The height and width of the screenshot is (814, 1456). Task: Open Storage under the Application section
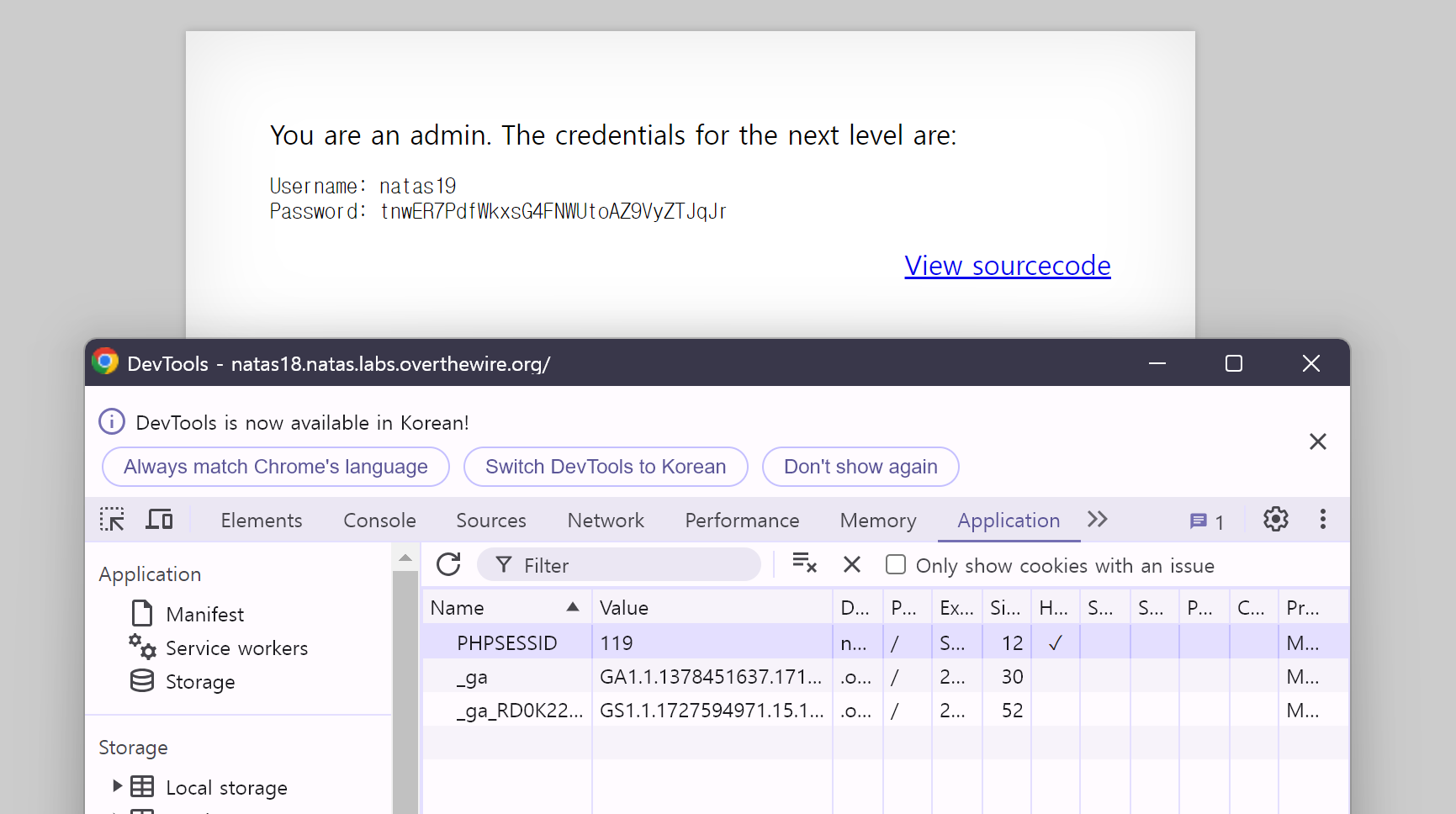(200, 682)
